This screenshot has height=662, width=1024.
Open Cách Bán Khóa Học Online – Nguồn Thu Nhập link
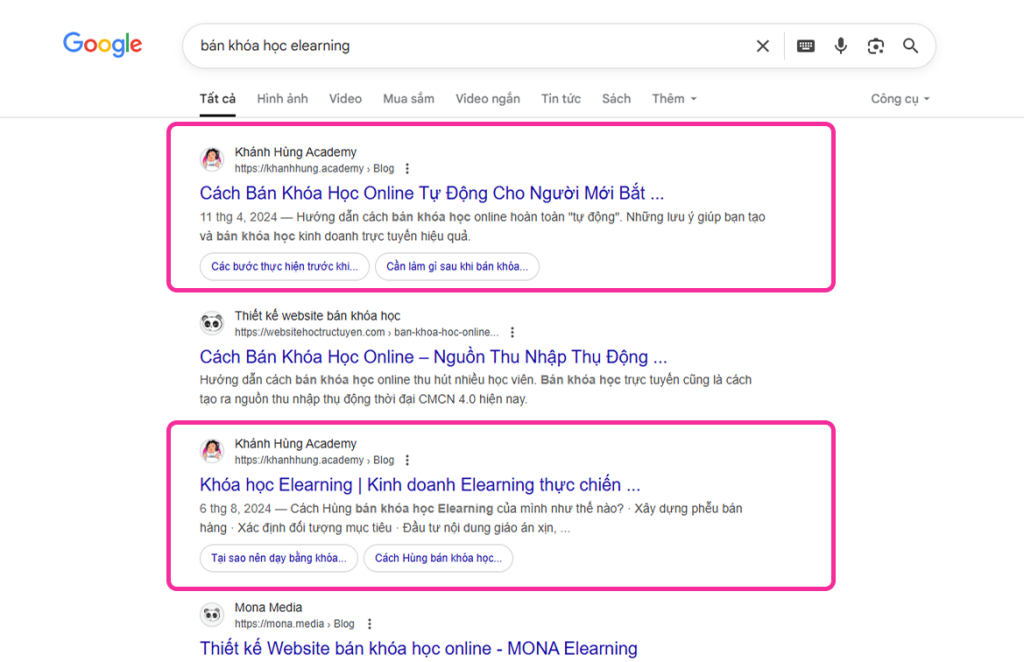(433, 357)
